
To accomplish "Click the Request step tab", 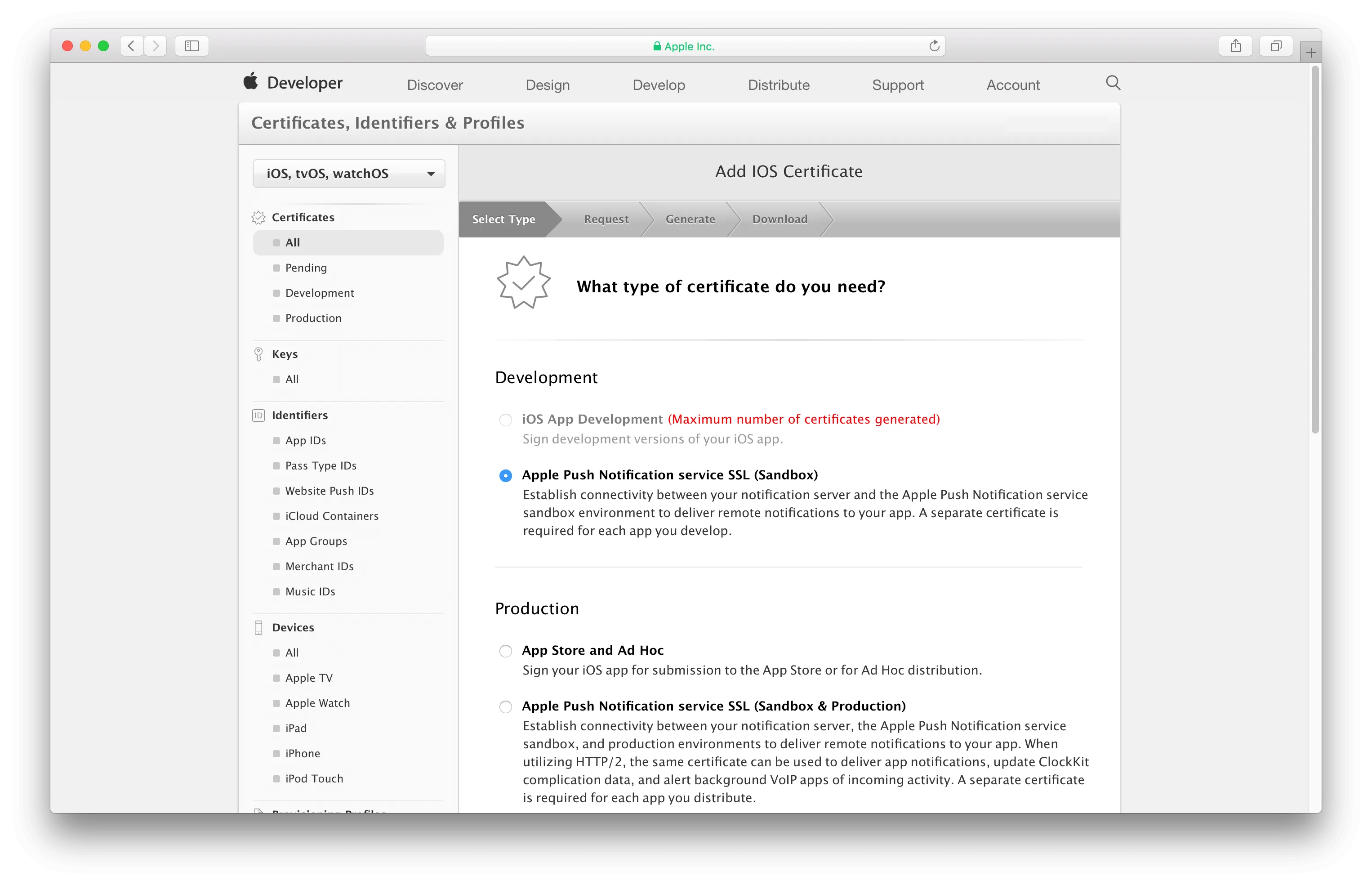I will click(606, 219).
